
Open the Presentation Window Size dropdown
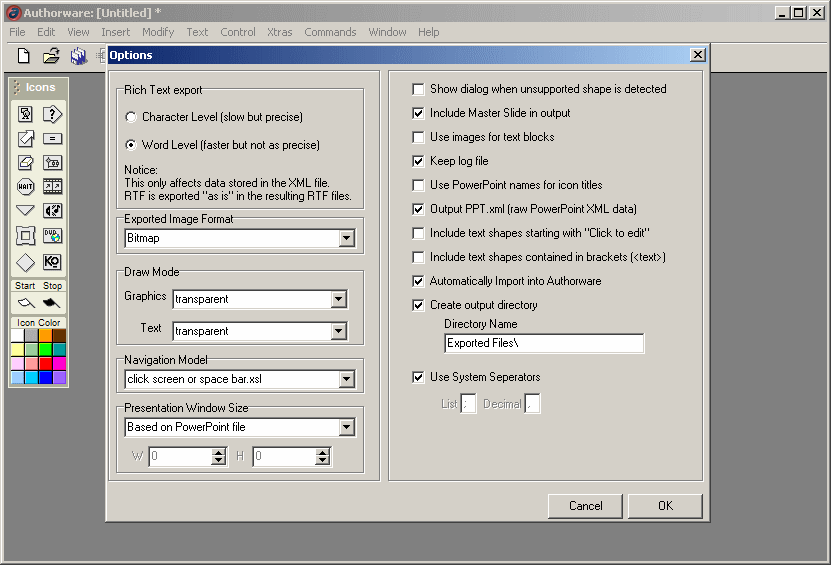pyautogui.click(x=346, y=427)
